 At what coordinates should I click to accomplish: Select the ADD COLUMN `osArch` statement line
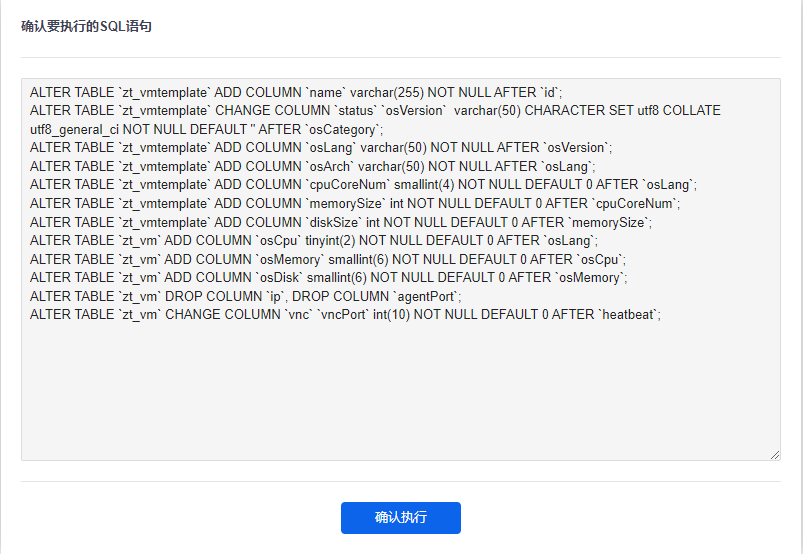tap(312, 167)
